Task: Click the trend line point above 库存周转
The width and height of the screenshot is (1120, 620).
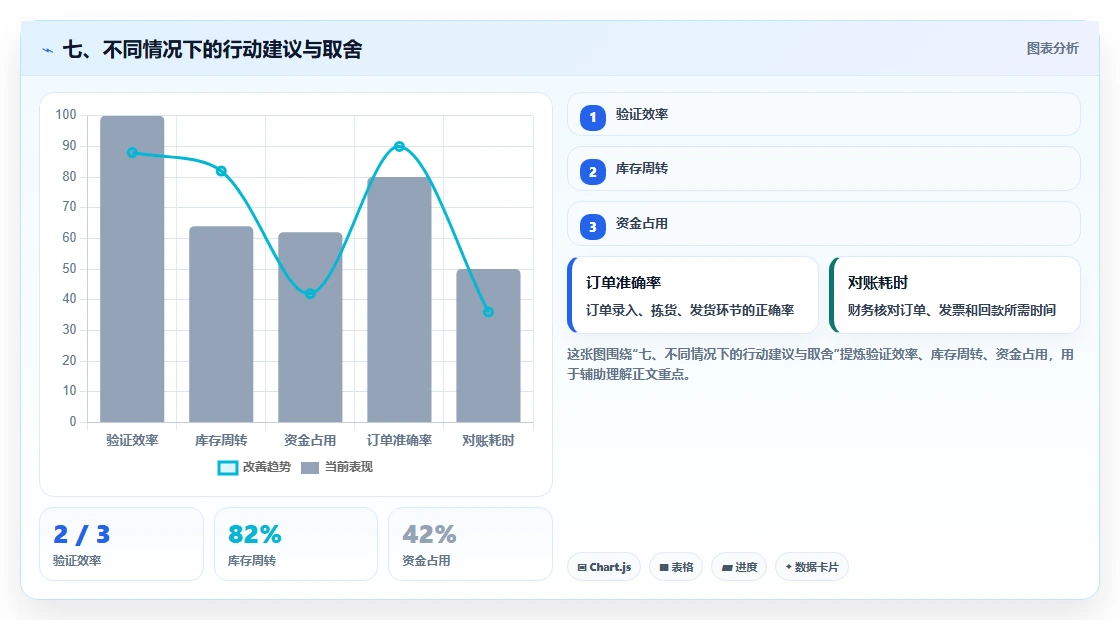Action: [221, 171]
